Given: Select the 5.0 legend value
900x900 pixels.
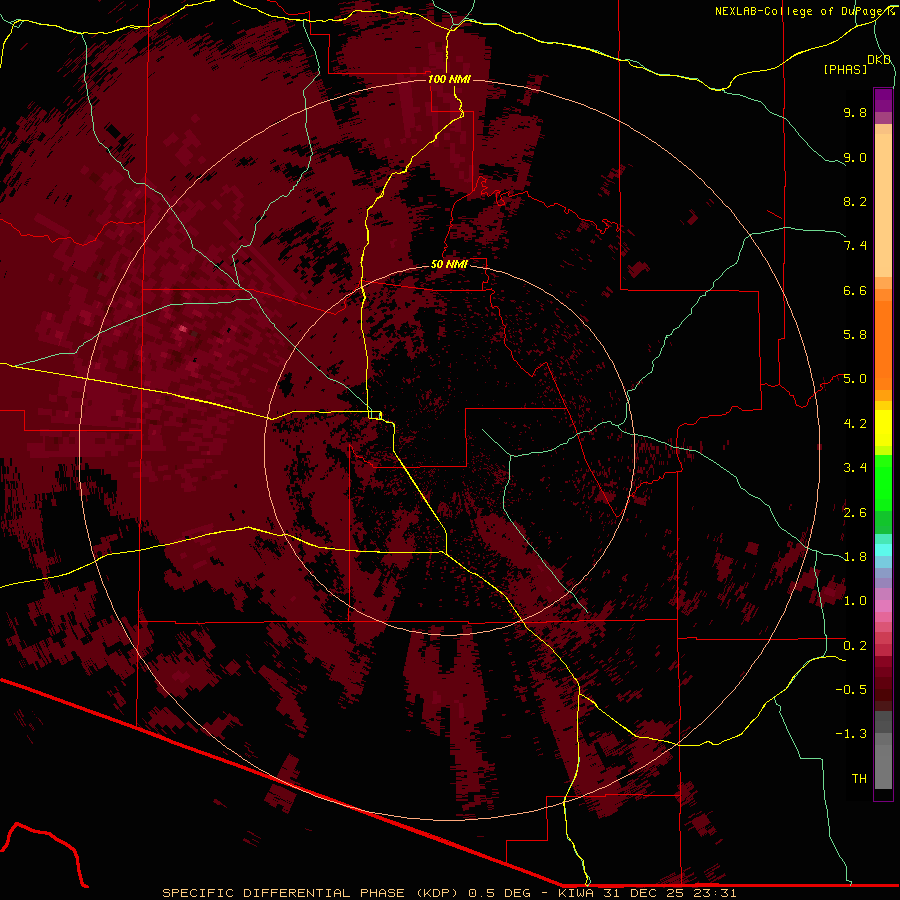Looking at the screenshot, I should tap(855, 379).
